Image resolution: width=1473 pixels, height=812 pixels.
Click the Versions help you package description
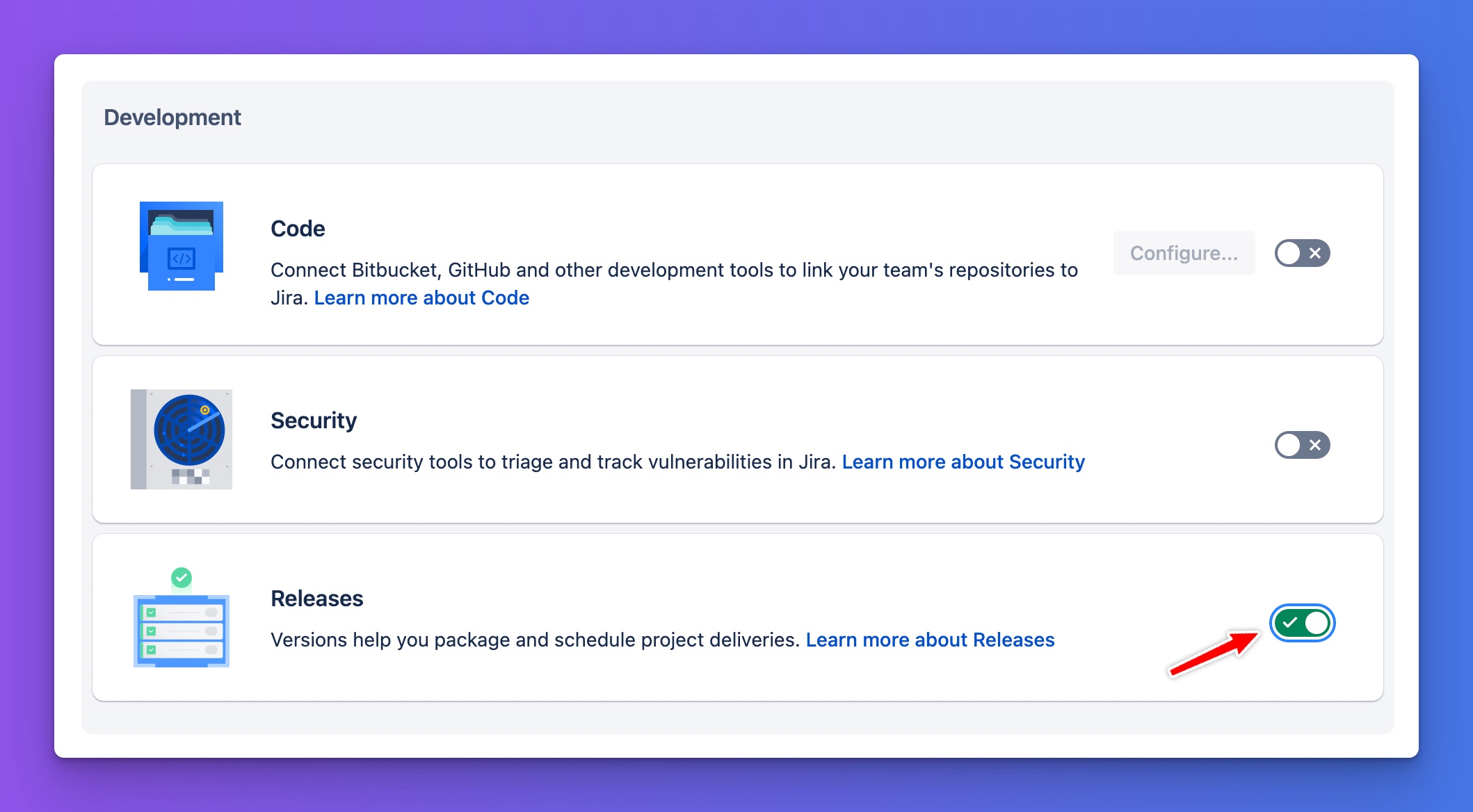pos(535,640)
